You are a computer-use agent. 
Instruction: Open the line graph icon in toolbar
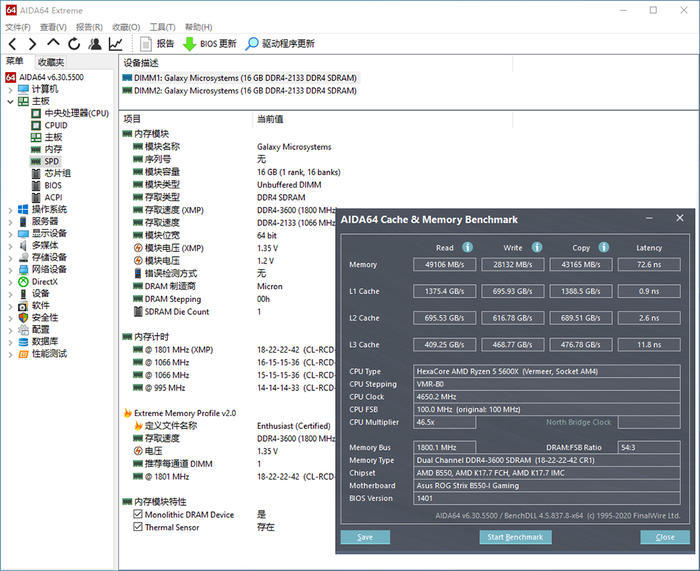[x=116, y=44]
